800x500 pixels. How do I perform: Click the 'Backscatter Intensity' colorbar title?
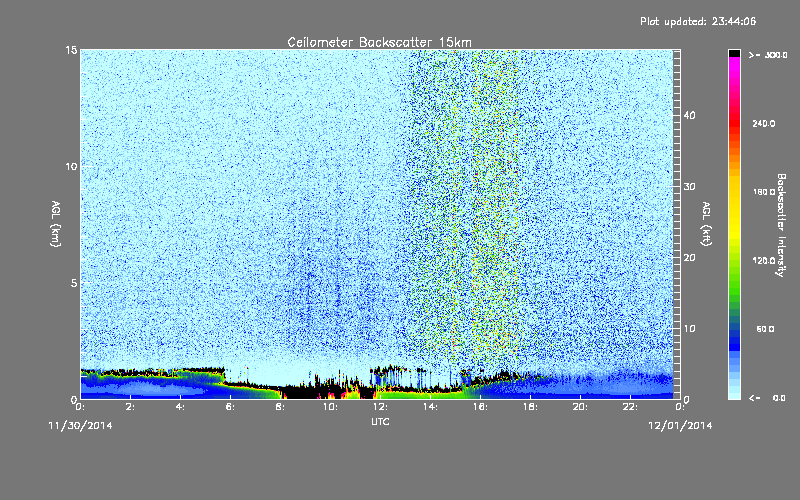tap(781, 225)
